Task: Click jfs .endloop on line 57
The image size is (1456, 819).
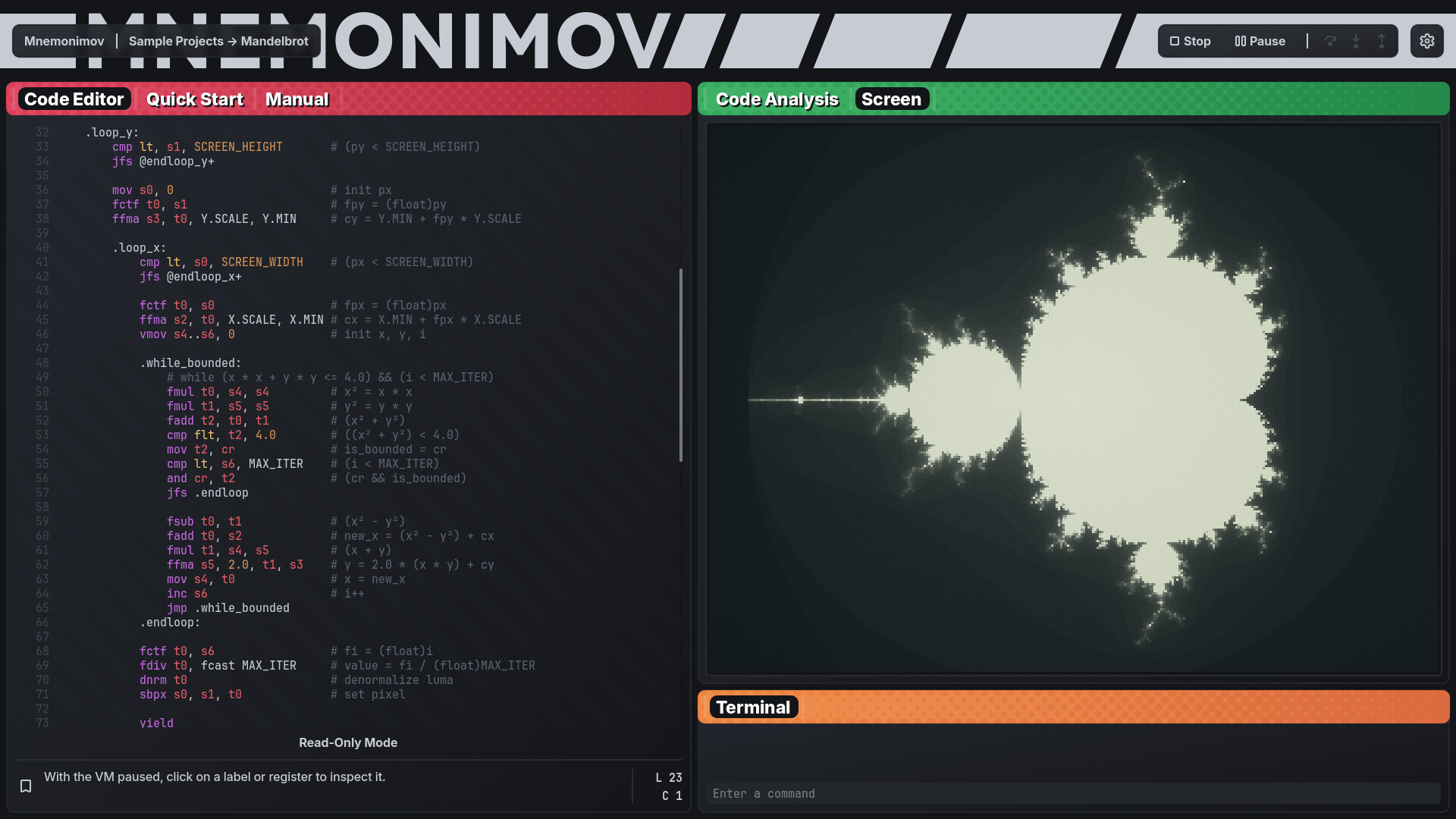Action: pos(208,493)
